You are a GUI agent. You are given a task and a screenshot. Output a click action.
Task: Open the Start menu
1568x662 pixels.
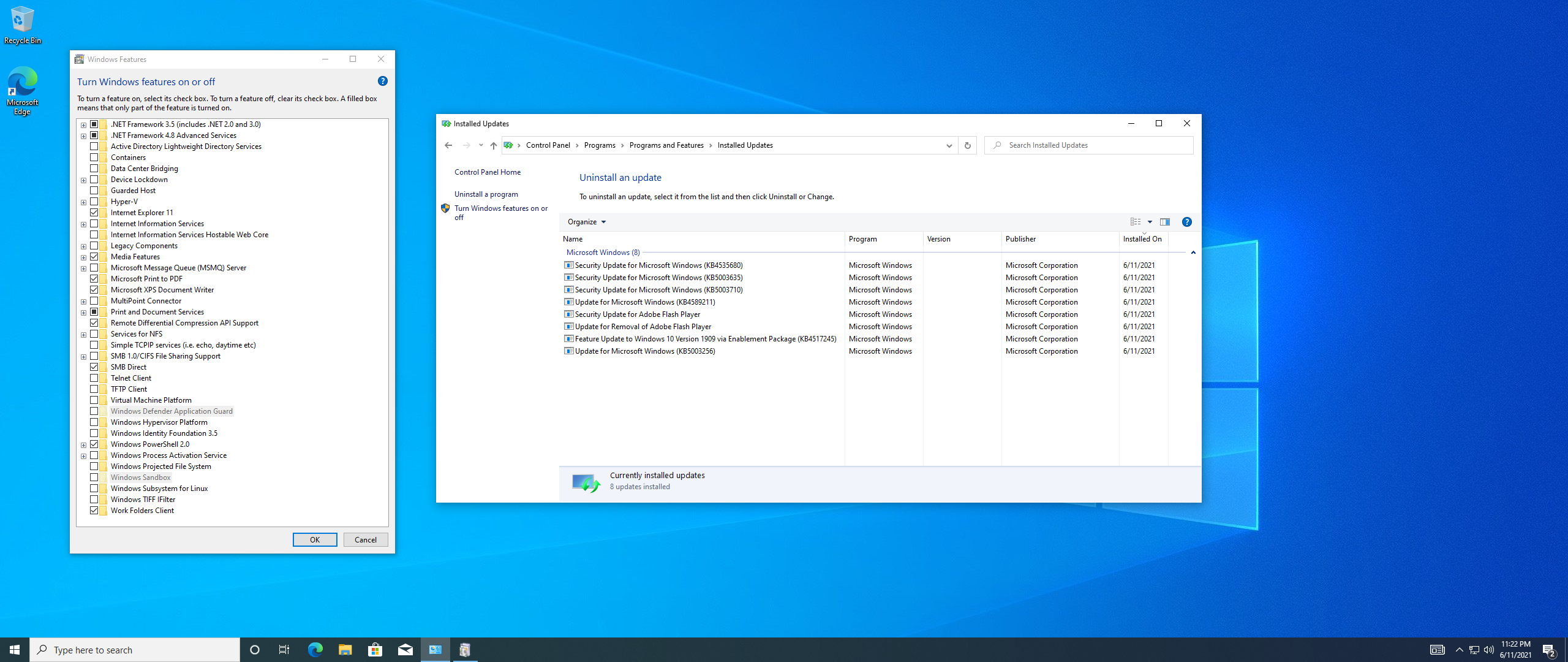(15, 650)
